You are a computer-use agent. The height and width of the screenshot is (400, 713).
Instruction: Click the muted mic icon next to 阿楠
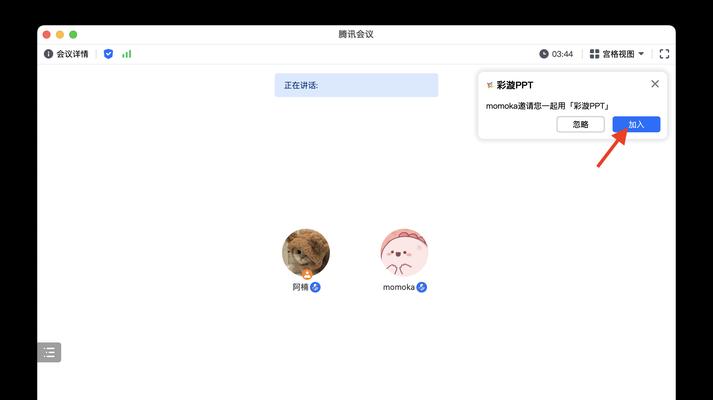(315, 287)
